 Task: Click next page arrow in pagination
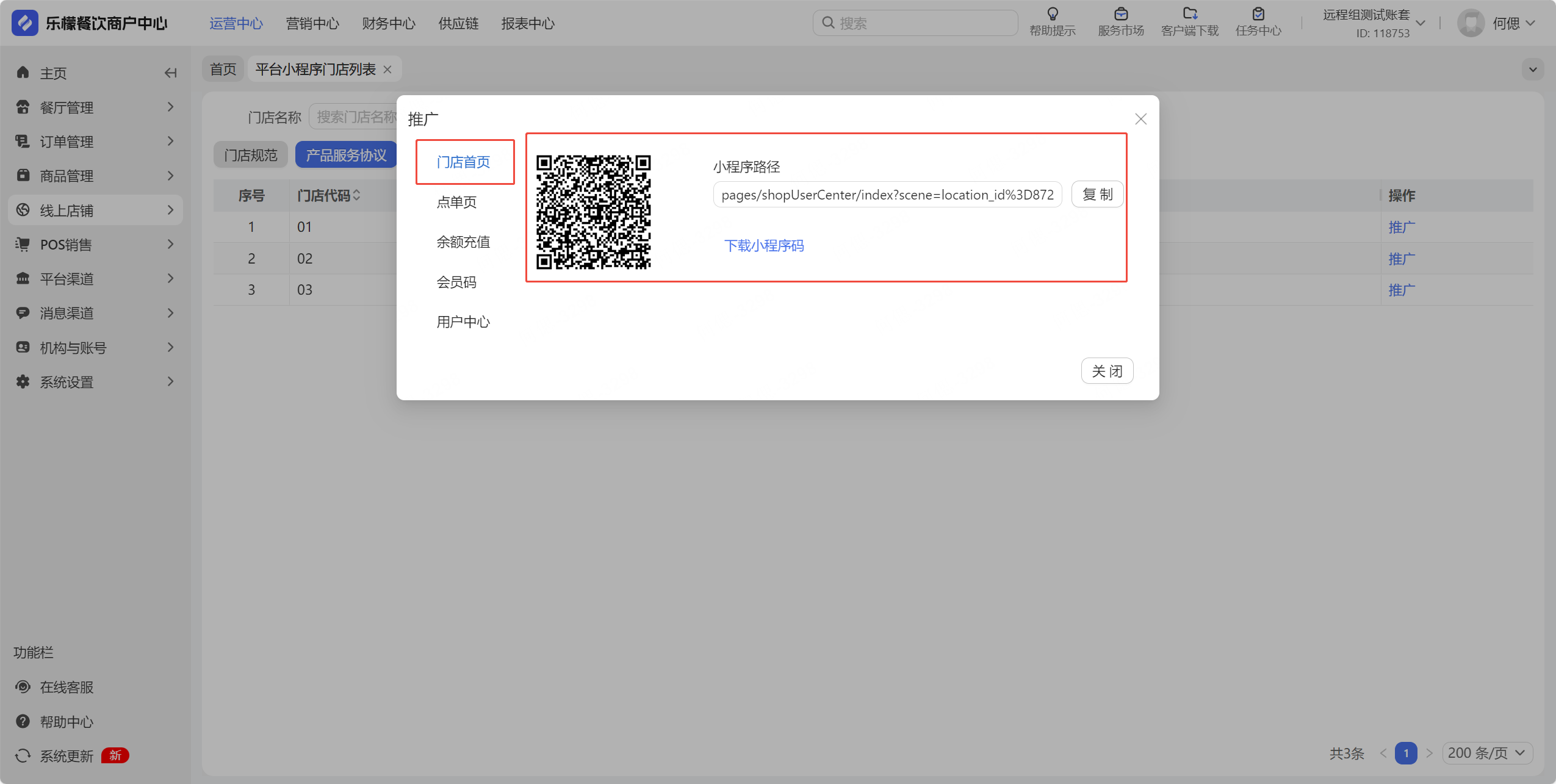pos(1429,753)
